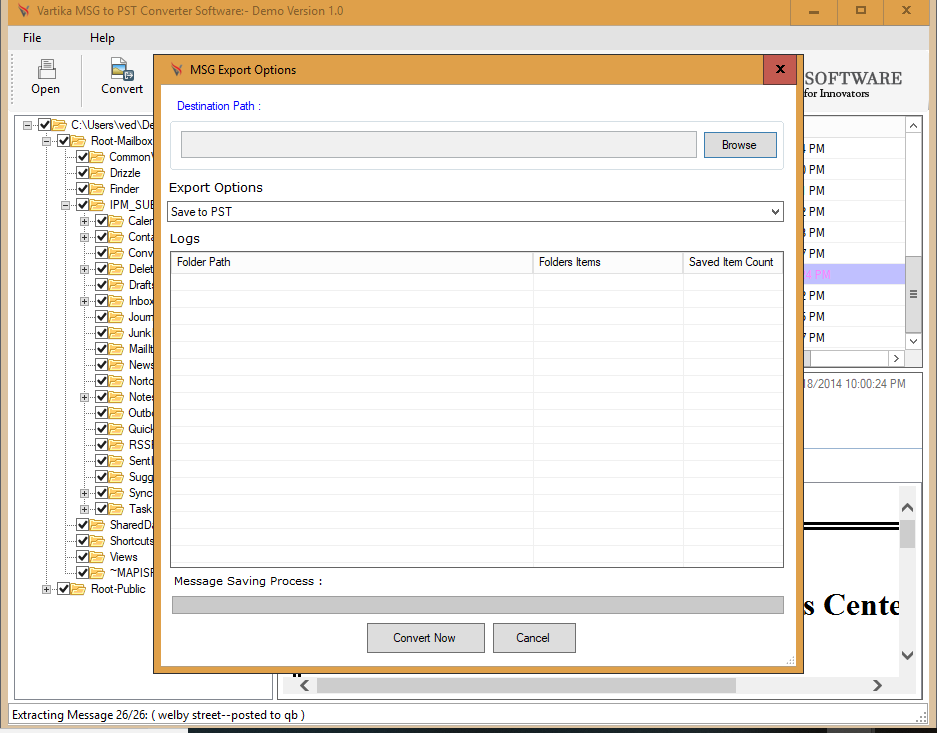The height and width of the screenshot is (733, 937).
Task: Expand the Task folder node
Action: tap(85, 510)
